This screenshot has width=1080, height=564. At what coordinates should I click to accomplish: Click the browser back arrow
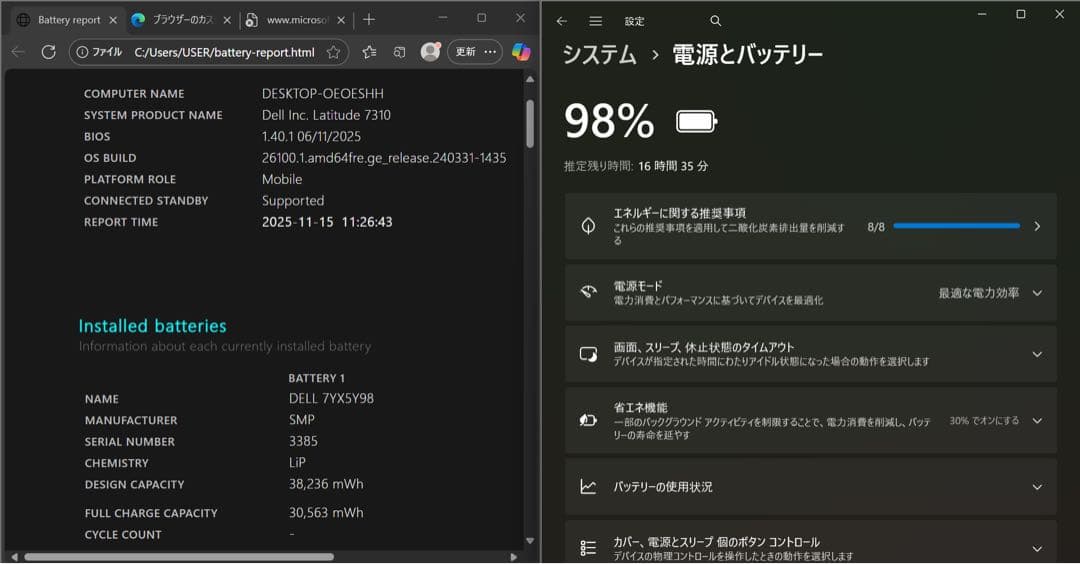(x=18, y=52)
